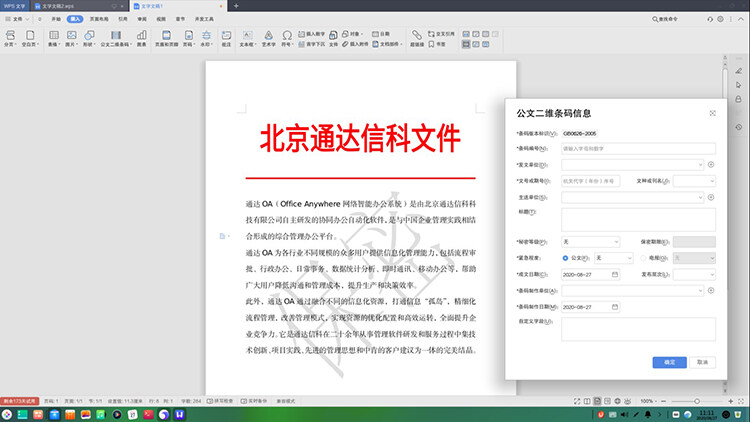Click the zoom slider in status bar
Viewport: 750px width, 422px height.
click(699, 400)
